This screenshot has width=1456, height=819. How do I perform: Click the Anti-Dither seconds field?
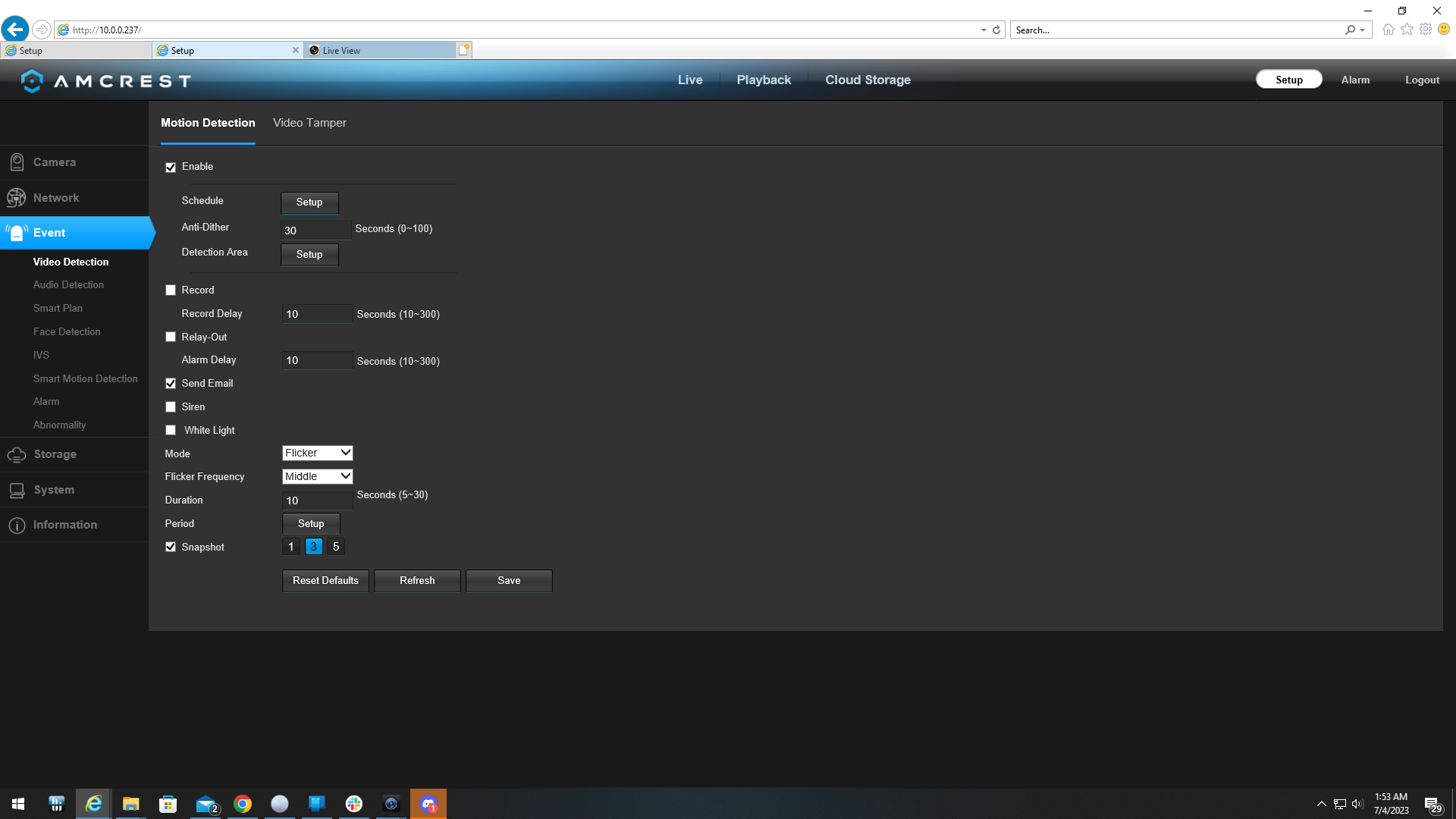point(316,231)
